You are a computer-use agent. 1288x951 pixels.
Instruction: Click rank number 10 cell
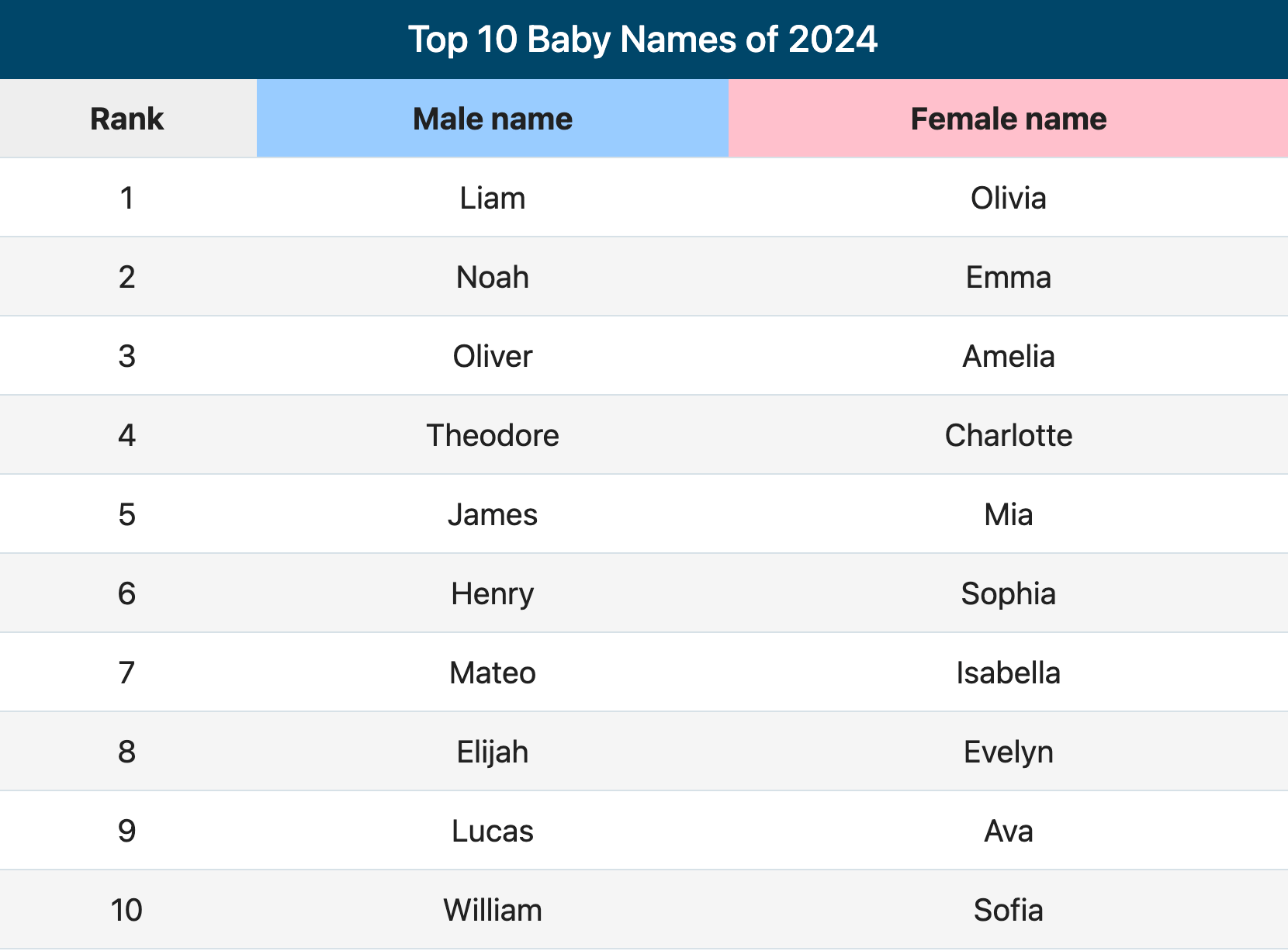(x=127, y=910)
